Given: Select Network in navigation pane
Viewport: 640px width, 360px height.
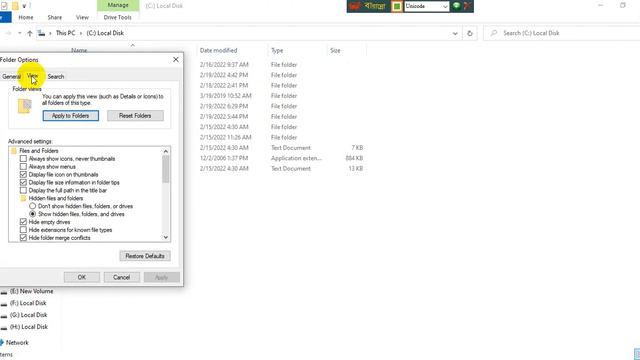Looking at the screenshot, I should [17, 343].
